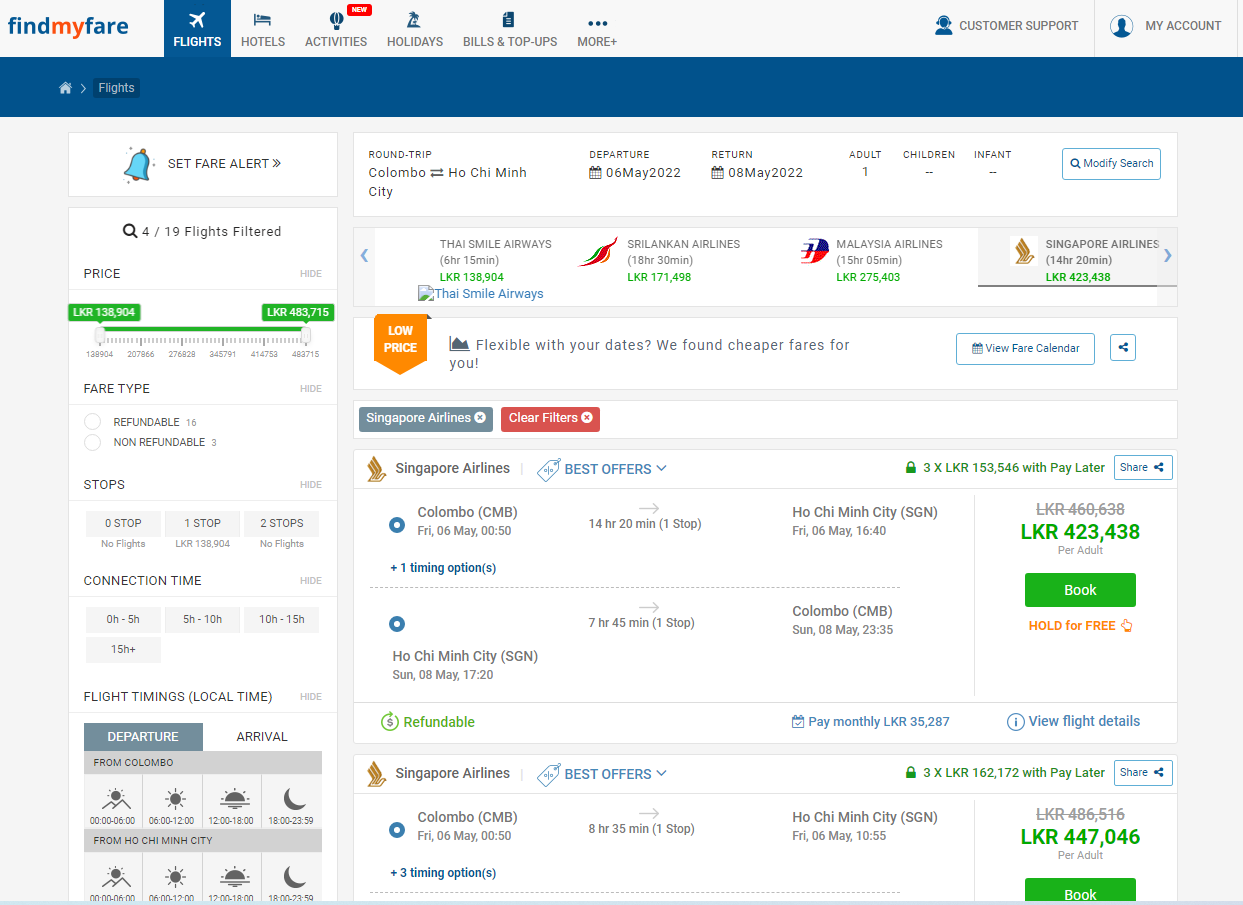
Task: Click the Modify Search button
Action: click(1111, 164)
